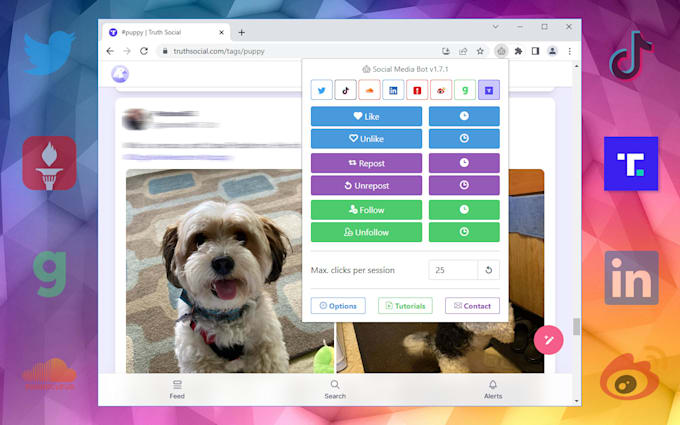Viewport: 680px width, 425px height.
Task: Toggle the browser side panel icon
Action: [535, 51]
